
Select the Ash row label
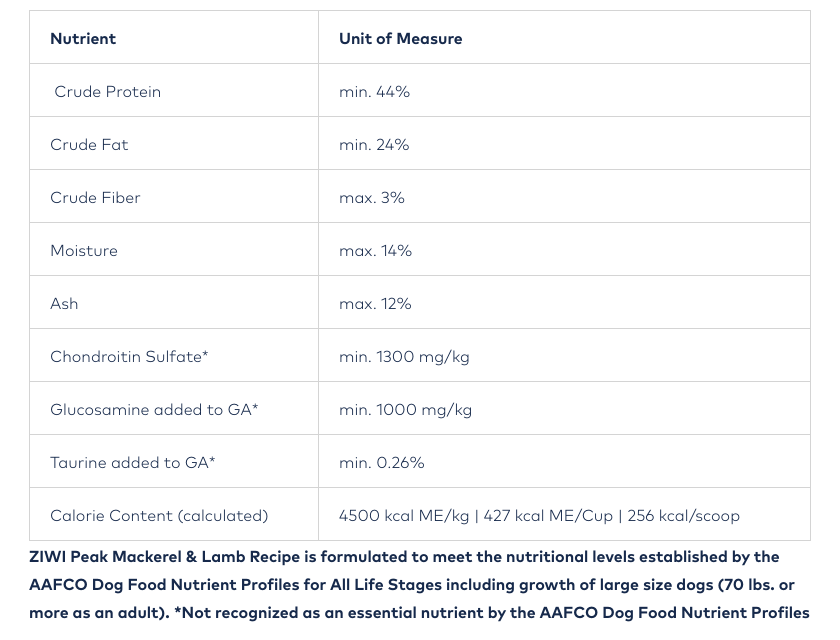click(x=64, y=304)
